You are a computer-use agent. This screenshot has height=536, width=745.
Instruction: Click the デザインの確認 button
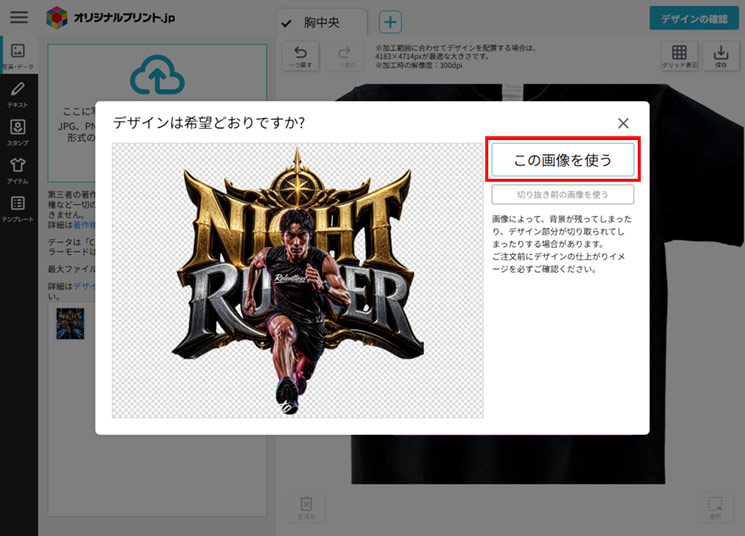pos(694,19)
